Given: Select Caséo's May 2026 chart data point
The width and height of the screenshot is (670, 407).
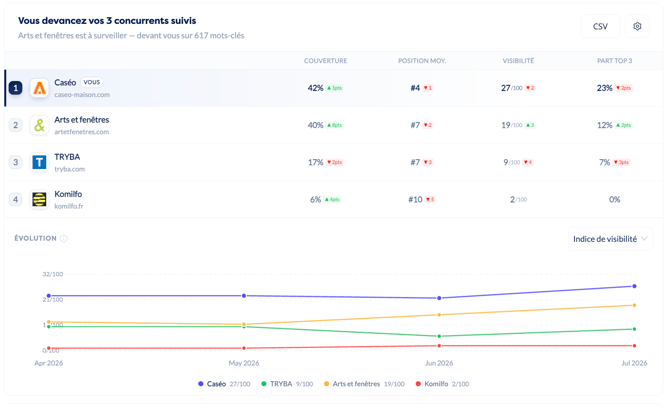Looking at the screenshot, I should (244, 296).
